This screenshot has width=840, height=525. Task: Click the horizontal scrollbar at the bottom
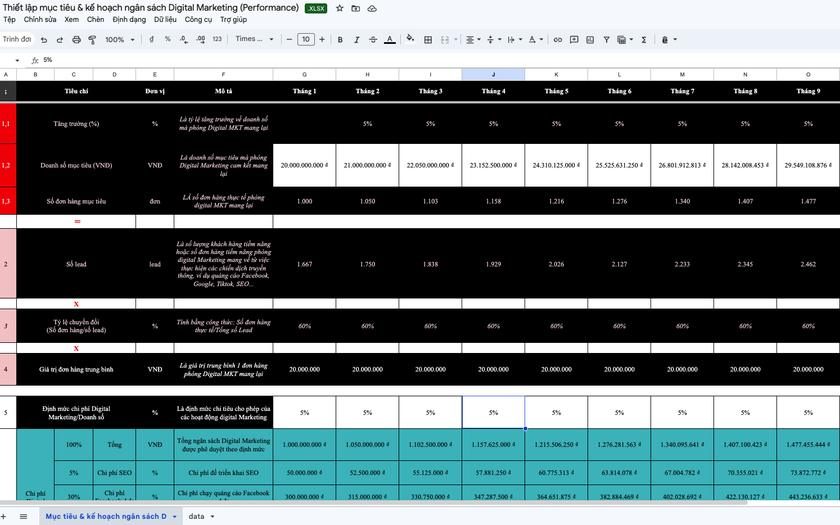coord(373,503)
